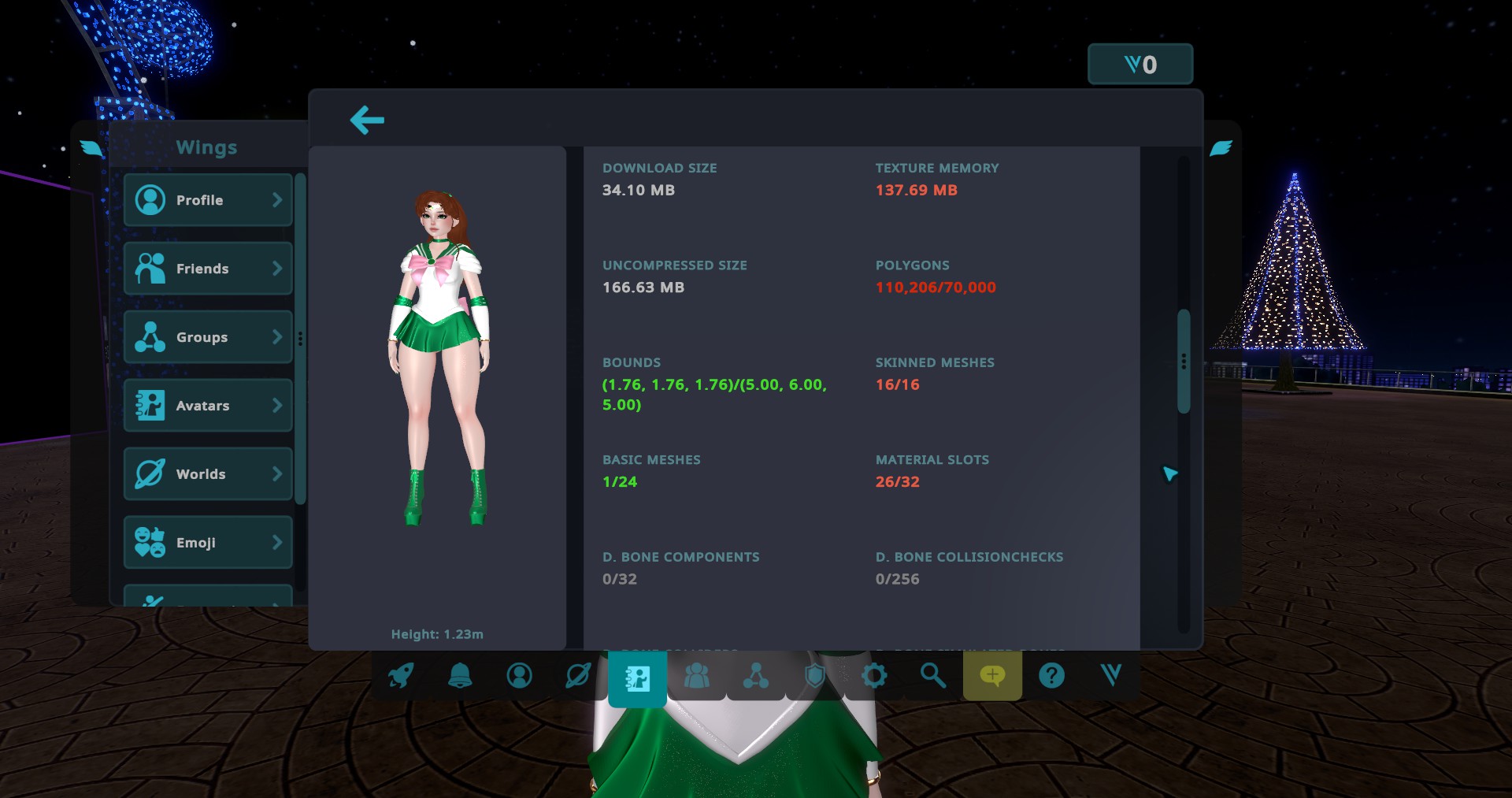Open the Help question mark icon

tap(1051, 675)
